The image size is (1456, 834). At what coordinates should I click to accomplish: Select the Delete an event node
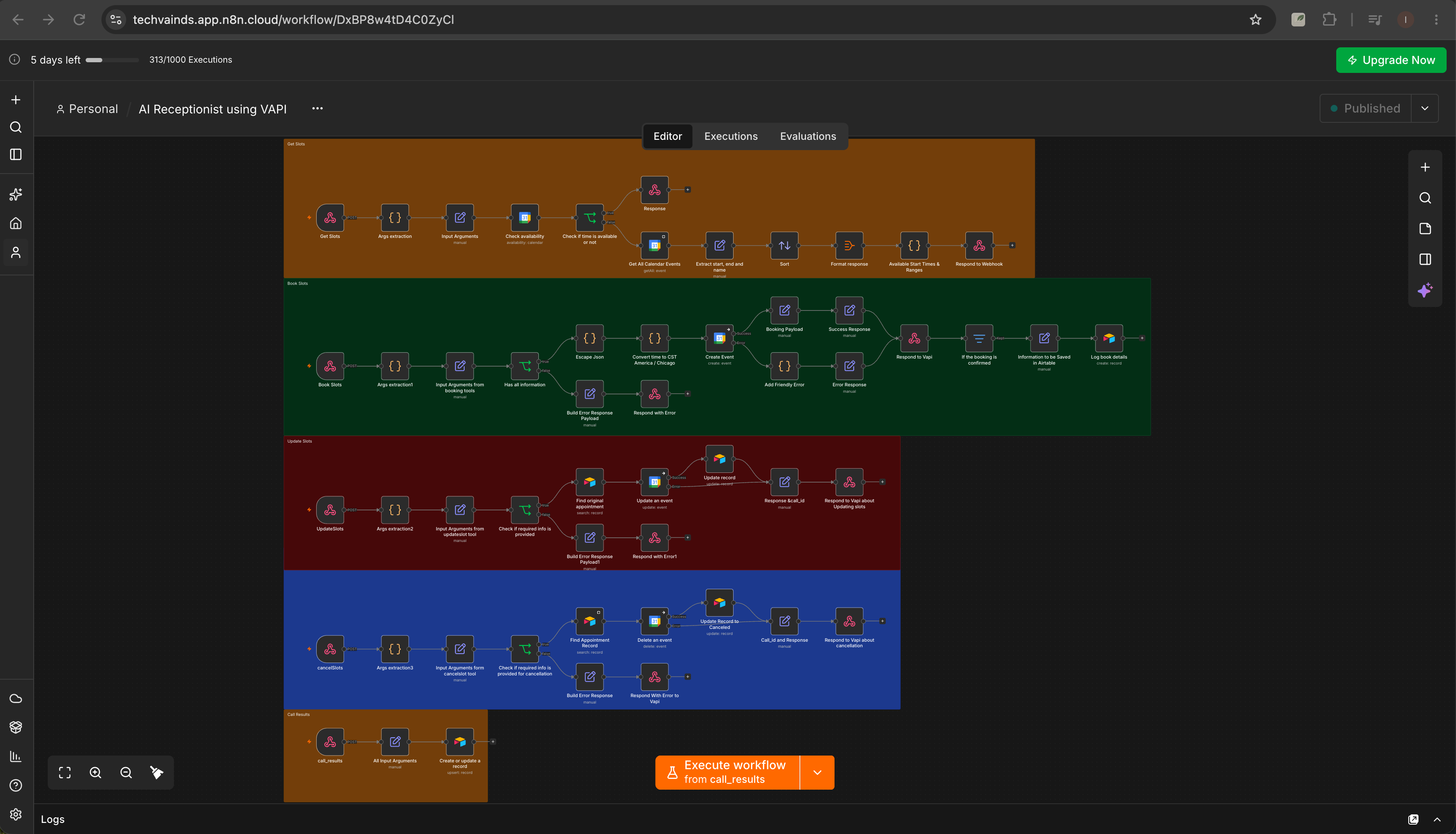[x=654, y=622]
